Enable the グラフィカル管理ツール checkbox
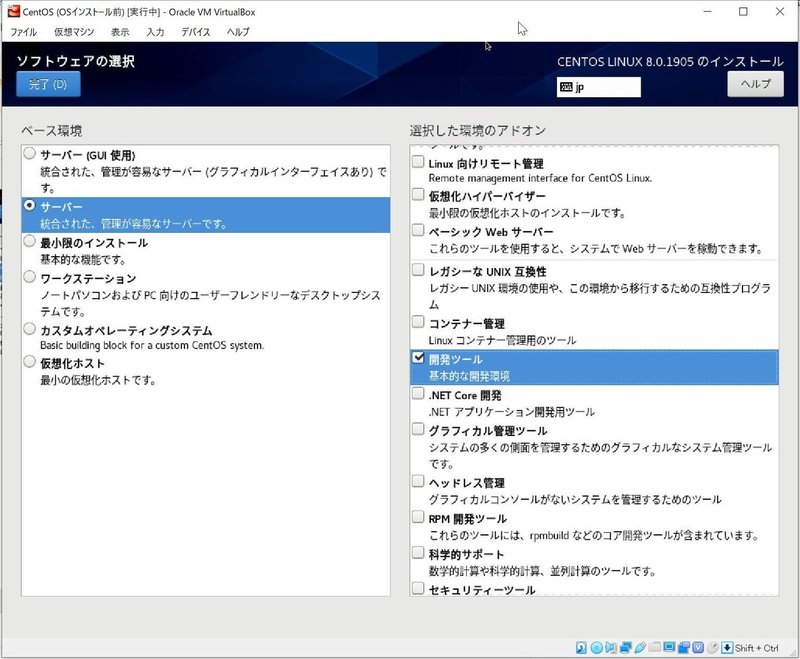Image resolution: width=800 pixels, height=659 pixels. 418,429
